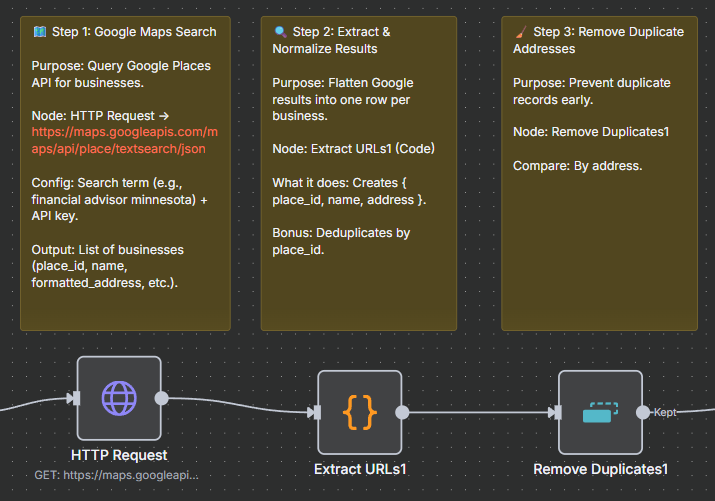Click connection line from HTTP Request to Extract URLs1
This screenshot has height=501, width=715.
coord(237,405)
